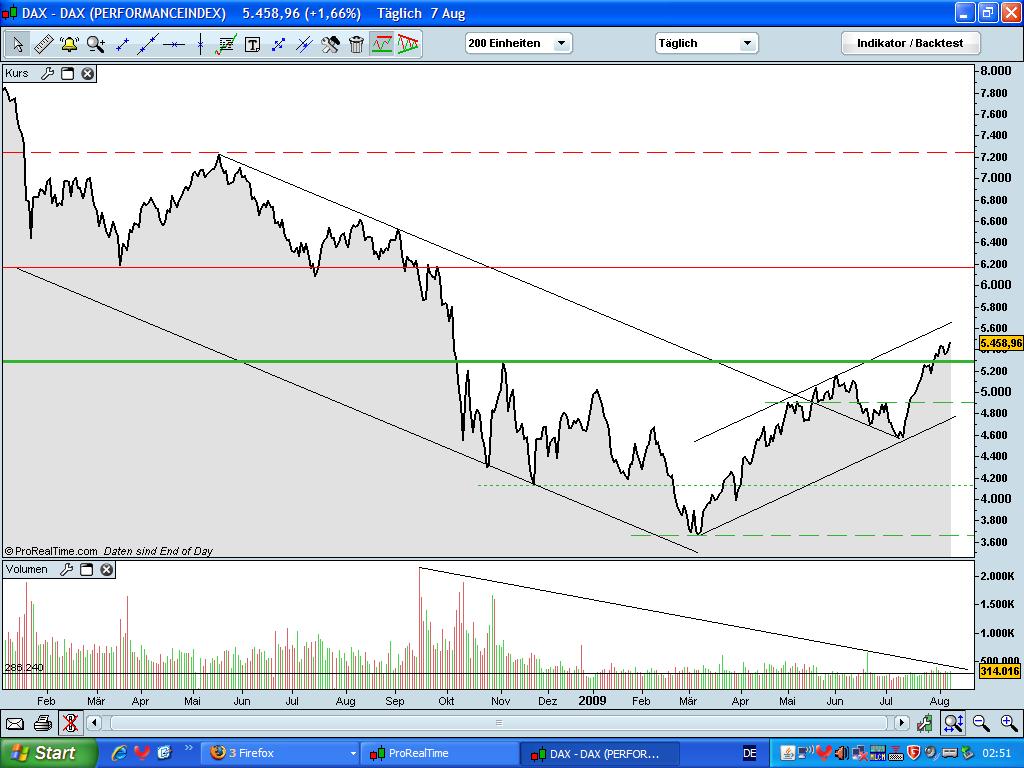Screen dimensions: 1024x768
Task: Click the Volumen panel title
Action: [x=27, y=569]
